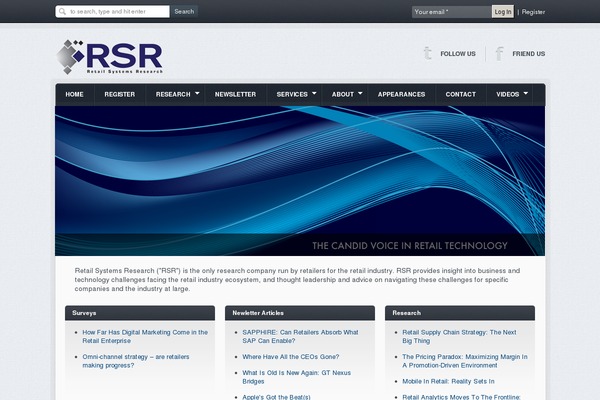Focus the search text field
The height and width of the screenshot is (400, 600).
(x=112, y=11)
